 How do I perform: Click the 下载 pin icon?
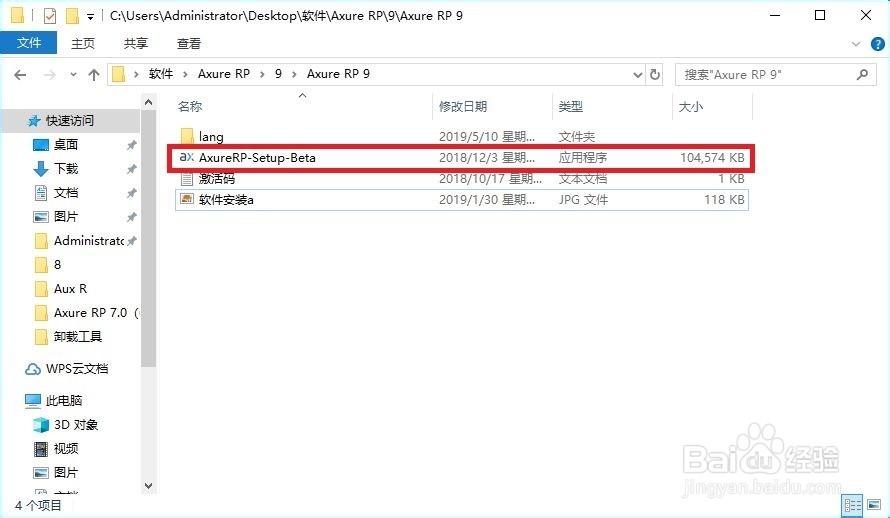pyautogui.click(x=131, y=169)
